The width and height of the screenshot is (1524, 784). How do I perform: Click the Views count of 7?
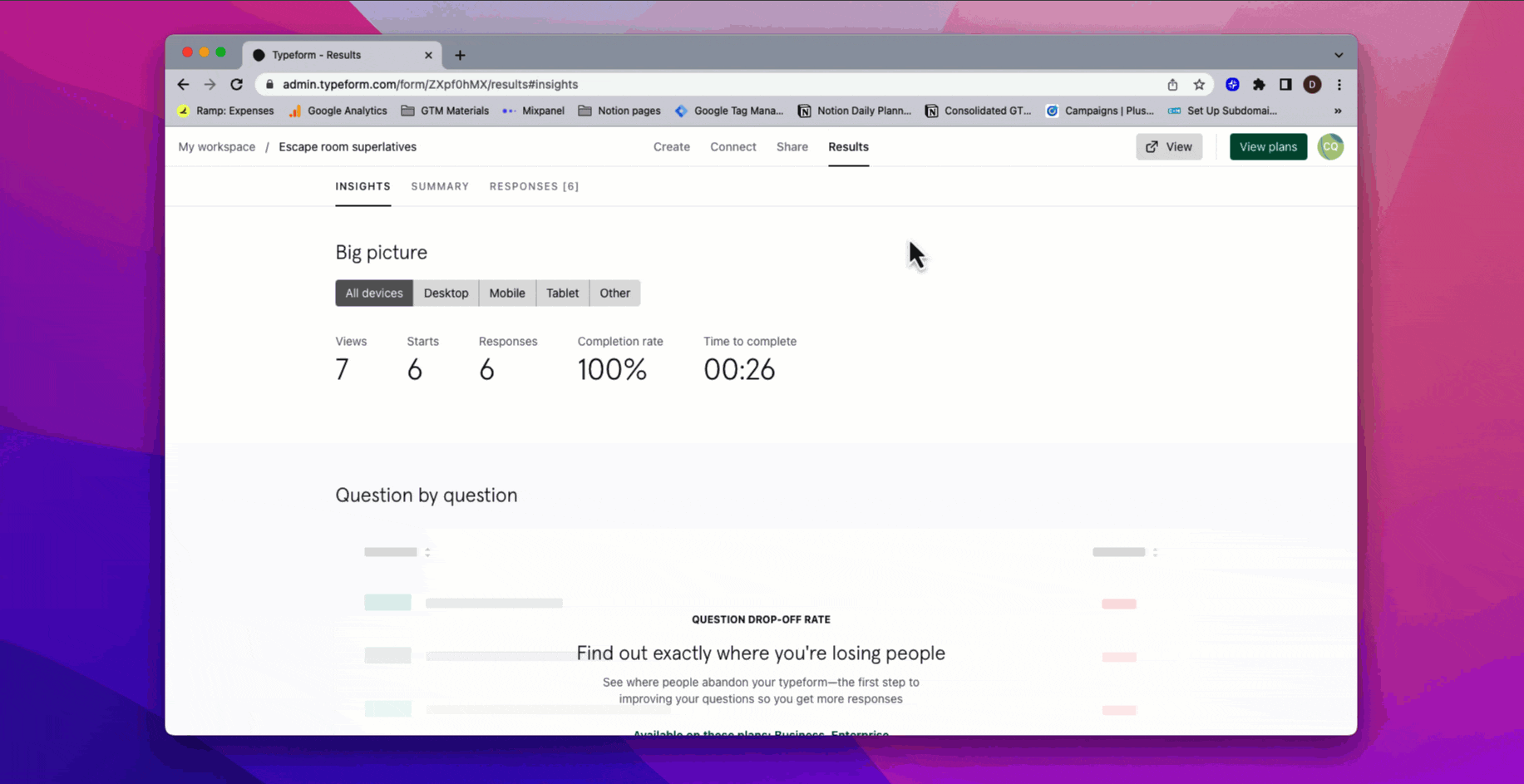[342, 369]
